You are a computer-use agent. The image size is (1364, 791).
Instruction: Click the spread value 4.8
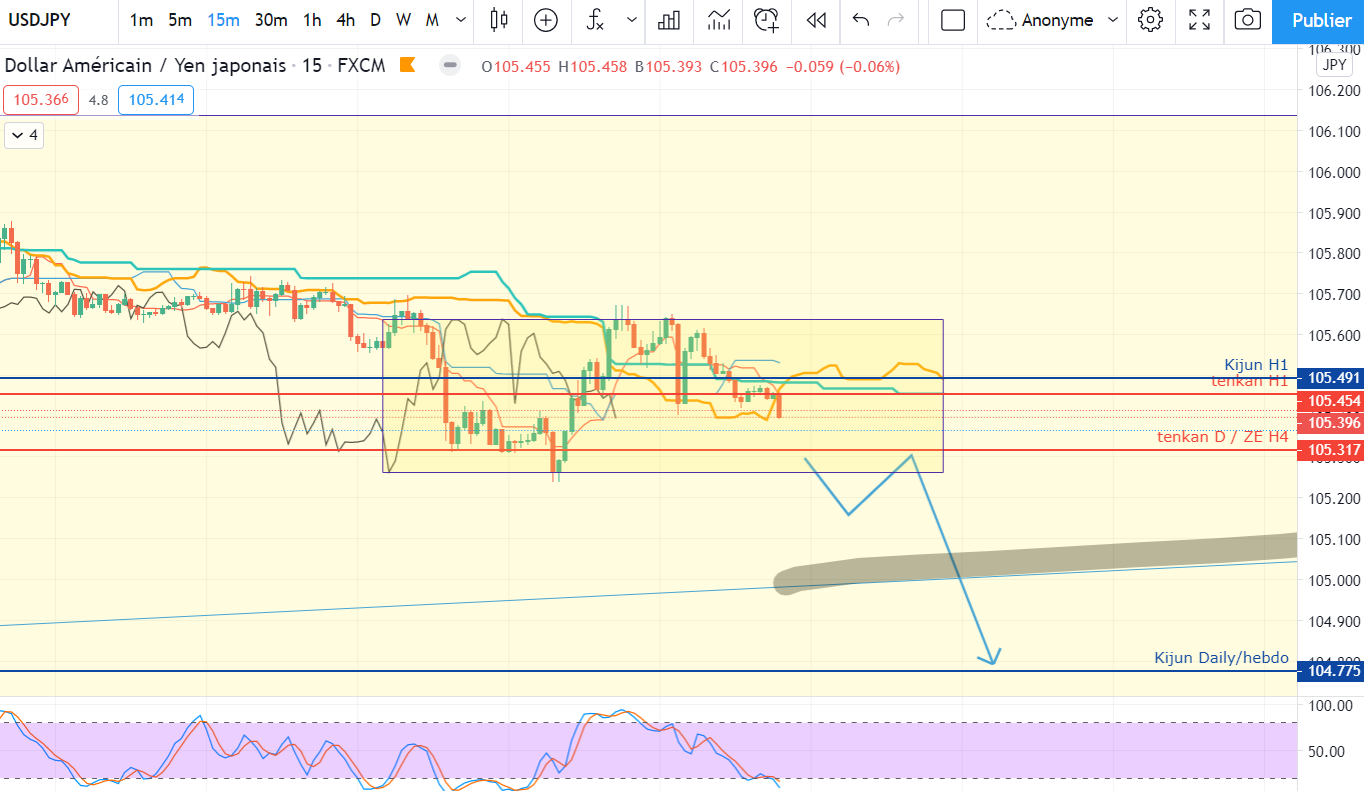coord(98,100)
